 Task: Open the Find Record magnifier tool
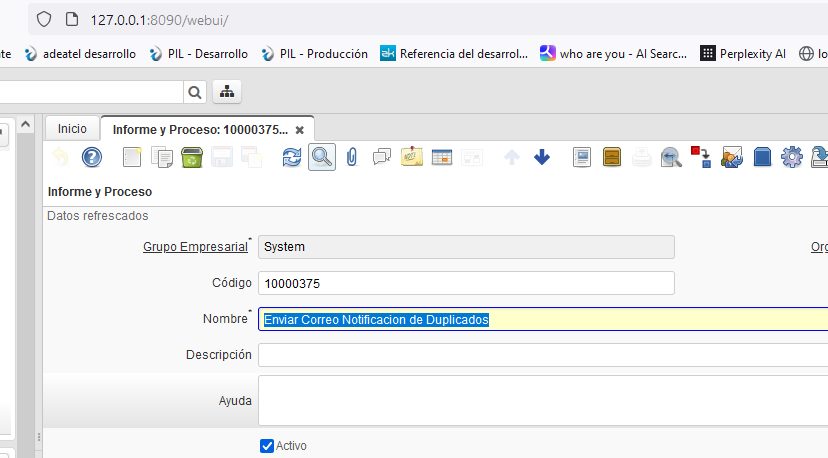tap(321, 157)
